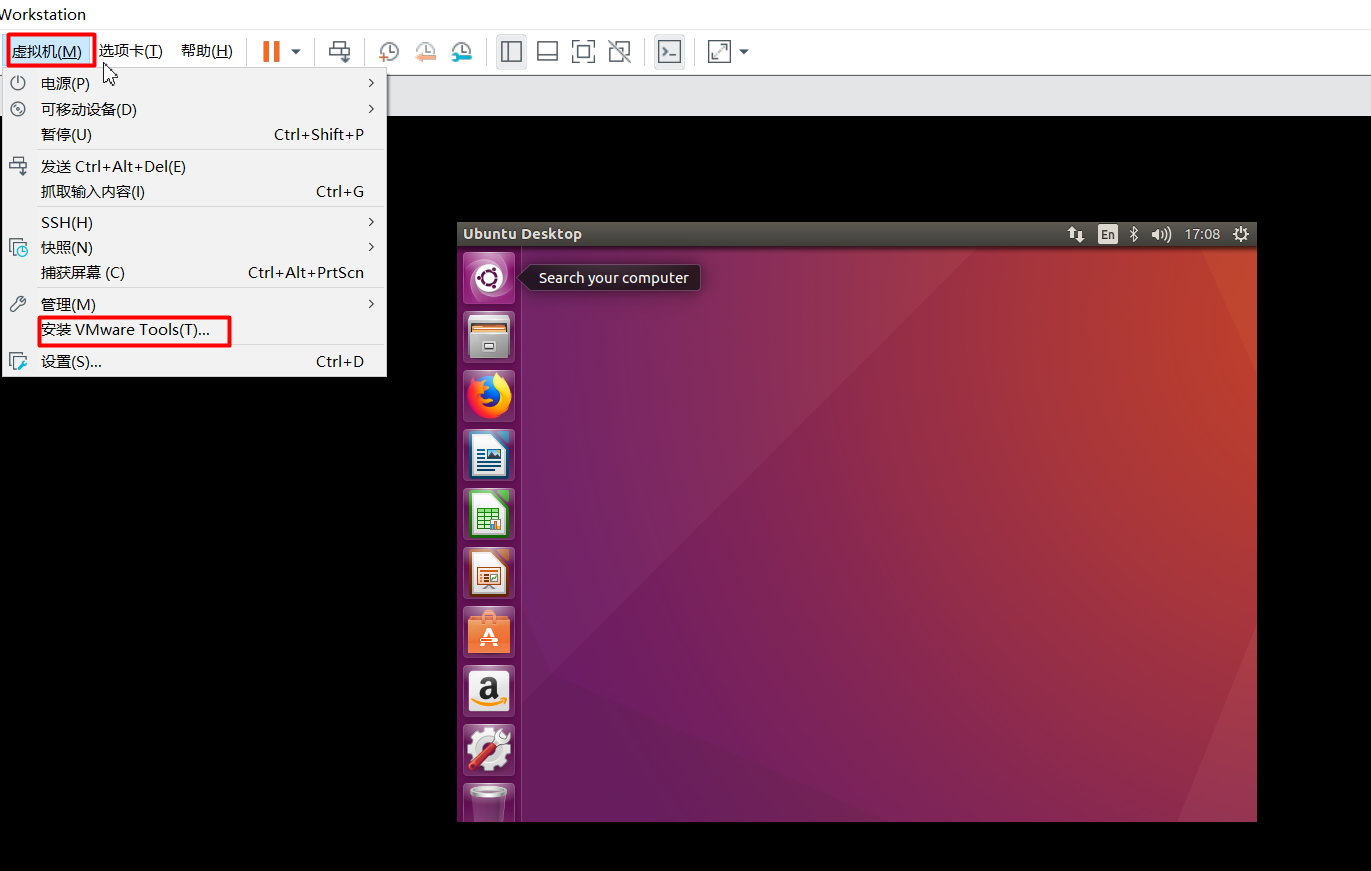The height and width of the screenshot is (871, 1371).
Task: Select 设置(S) to open VM settings
Action: (x=71, y=361)
